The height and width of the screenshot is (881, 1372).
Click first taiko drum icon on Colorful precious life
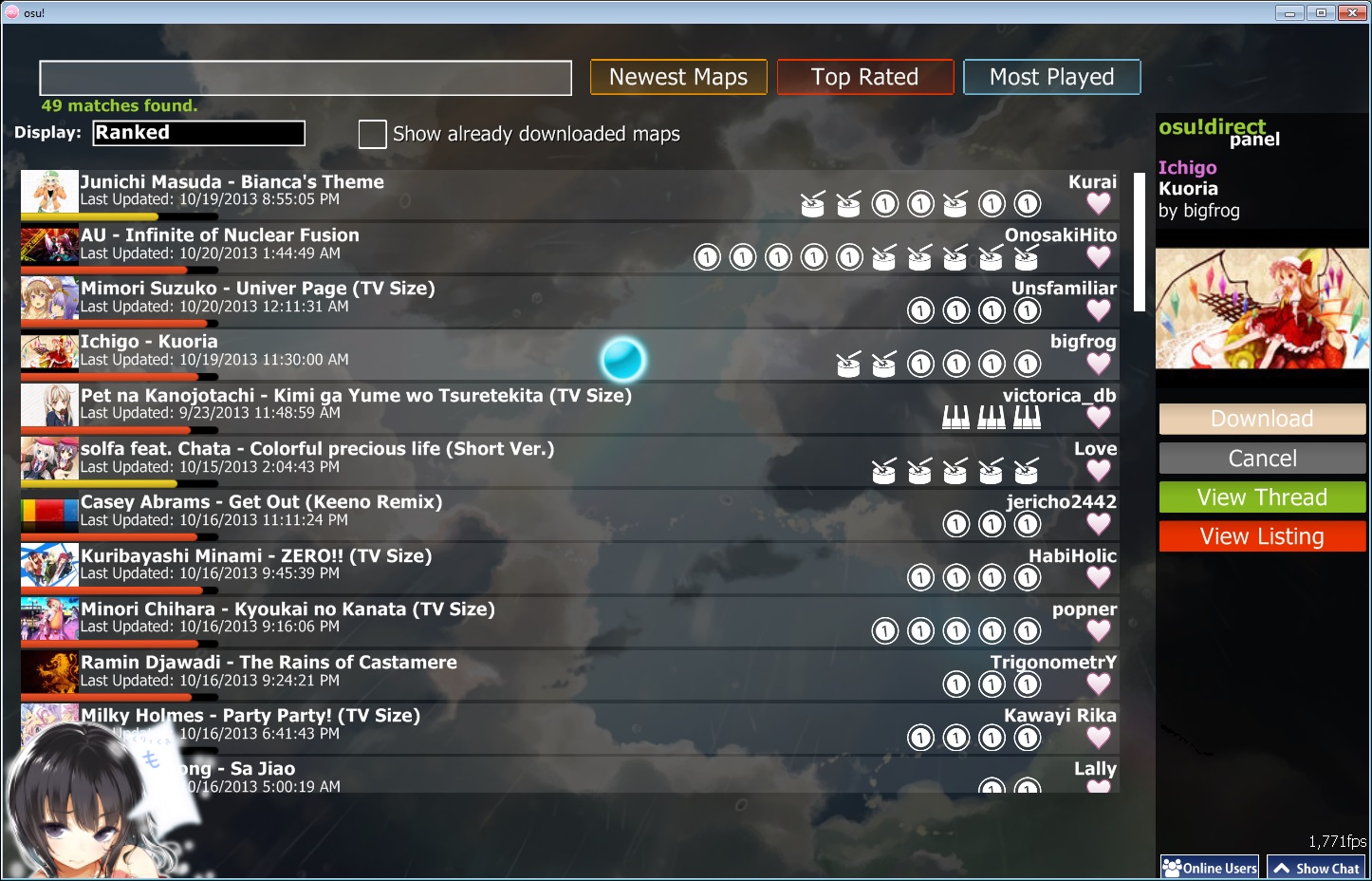(x=884, y=471)
